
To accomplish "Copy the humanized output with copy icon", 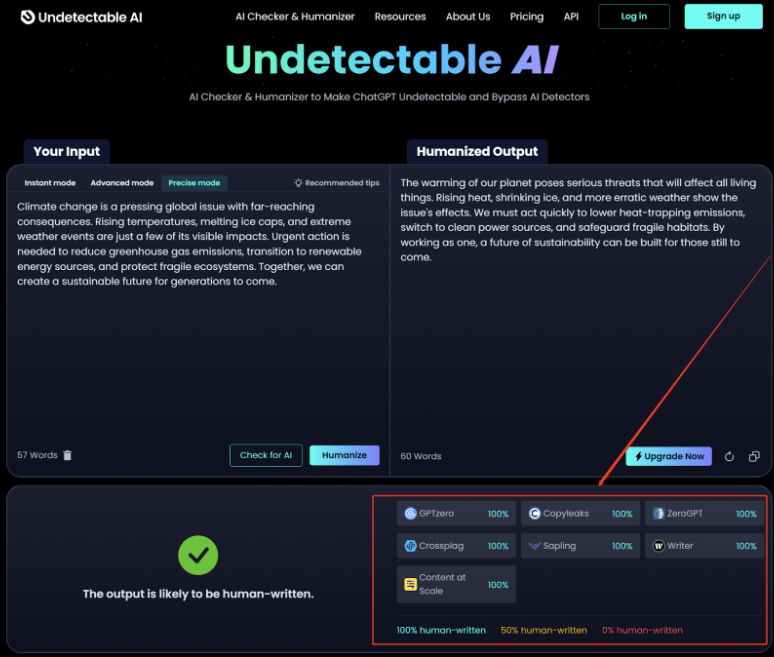I will coord(754,456).
